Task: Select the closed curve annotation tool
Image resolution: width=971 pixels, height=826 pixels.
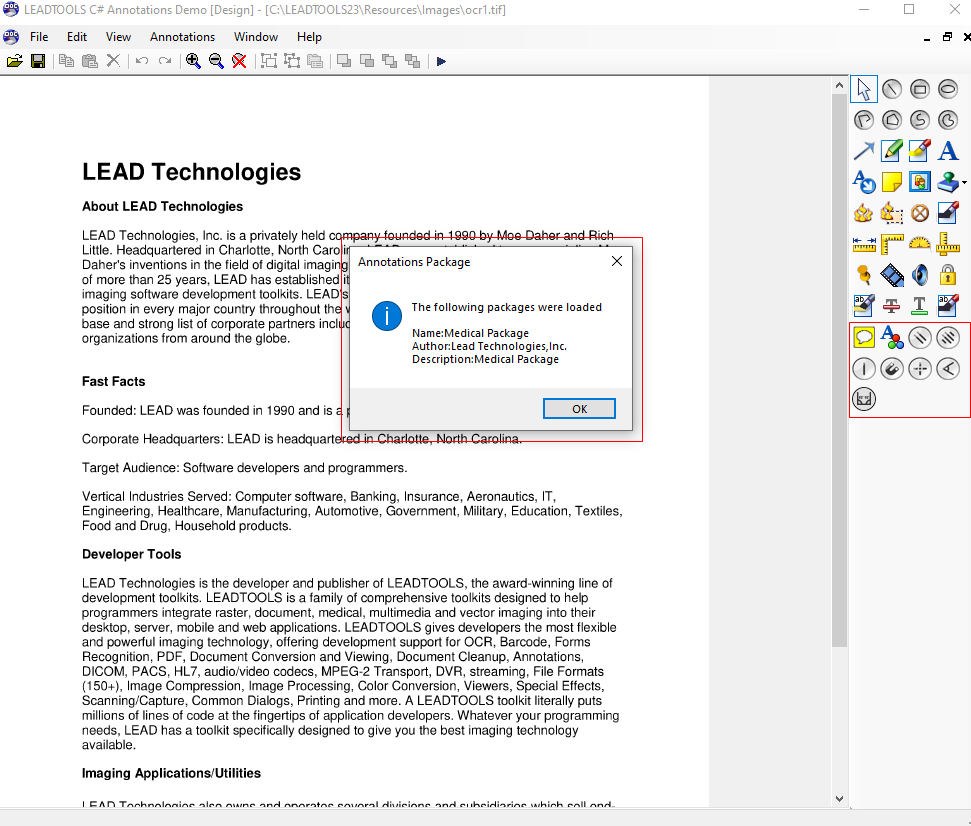Action: point(947,120)
